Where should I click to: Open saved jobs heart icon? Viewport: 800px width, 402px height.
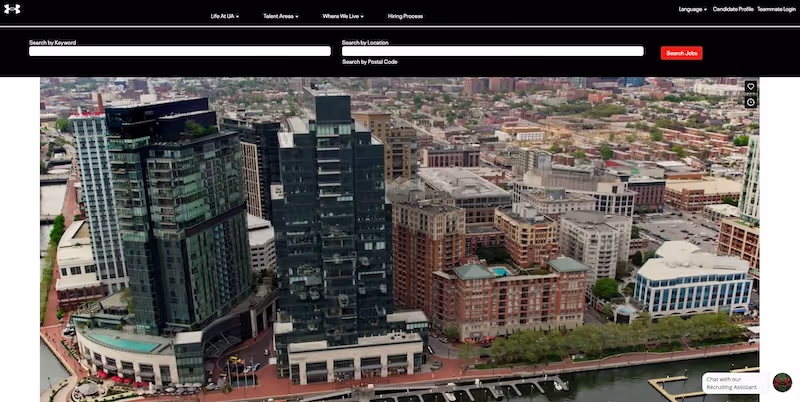click(750, 87)
